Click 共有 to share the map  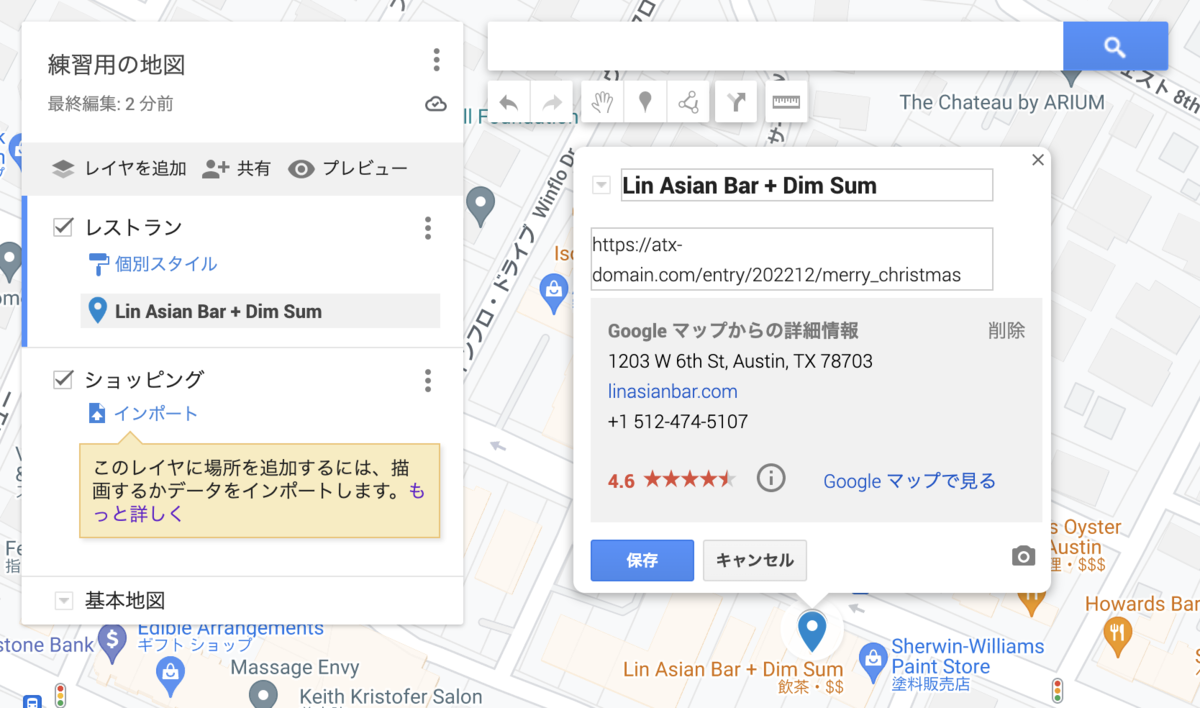236,169
